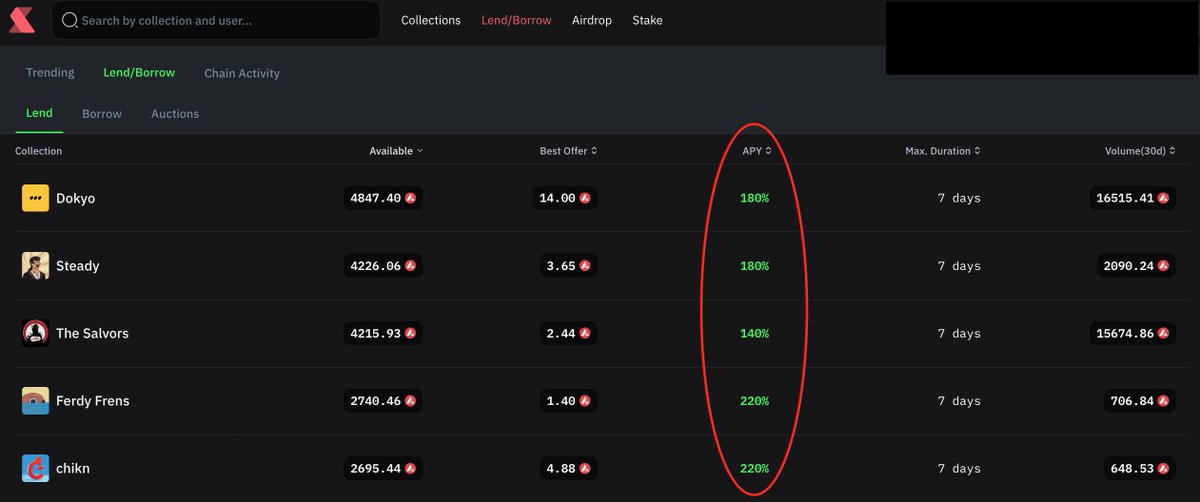Click Steady's 180% APY value
Image resolution: width=1200 pixels, height=502 pixels.
coord(755,266)
